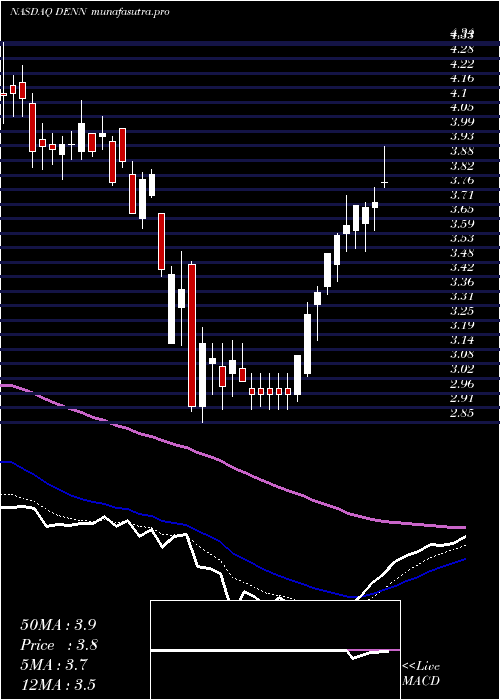Image resolution: width=500 pixels, height=700 pixels.
Task: Click the Price : 3.8 legend value
Action: (x=59, y=645)
